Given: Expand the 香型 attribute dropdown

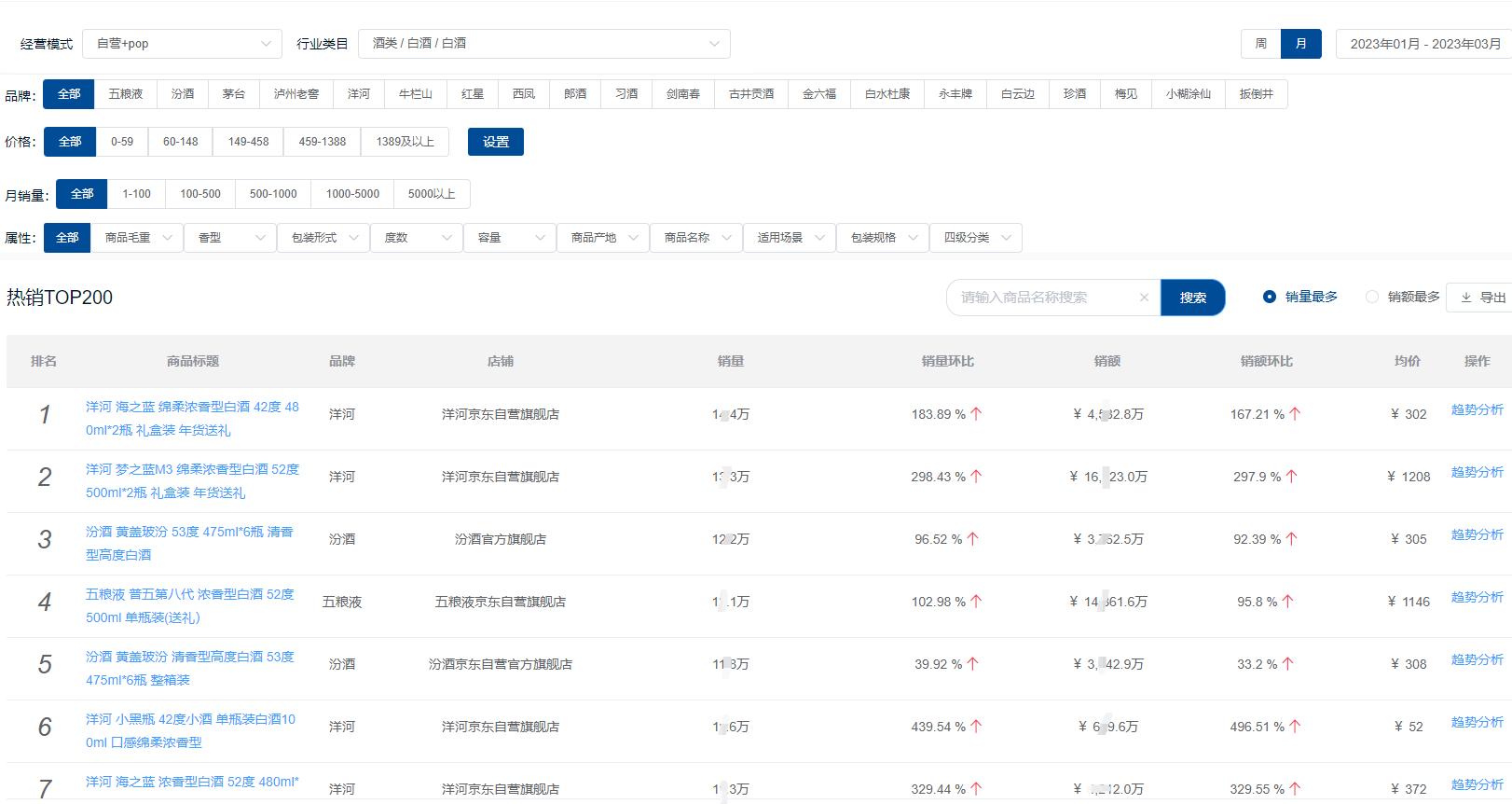Looking at the screenshot, I should pos(230,238).
